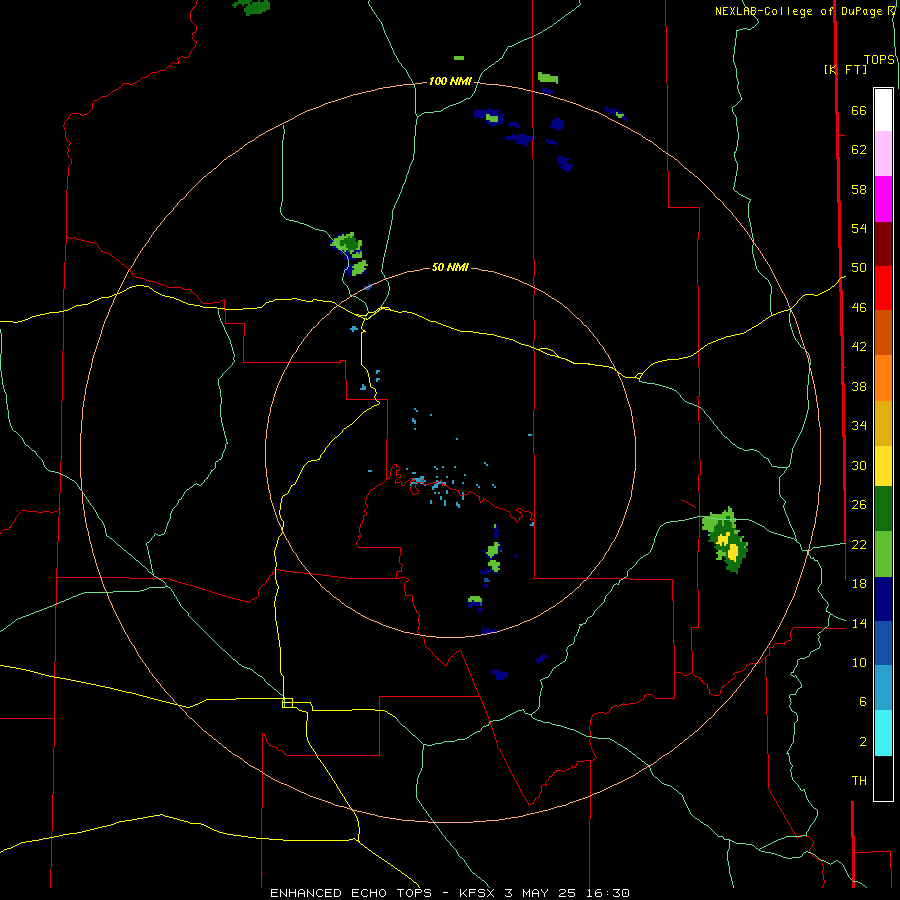
Task: Choose the navy blue legend swatch
Action: click(x=883, y=599)
